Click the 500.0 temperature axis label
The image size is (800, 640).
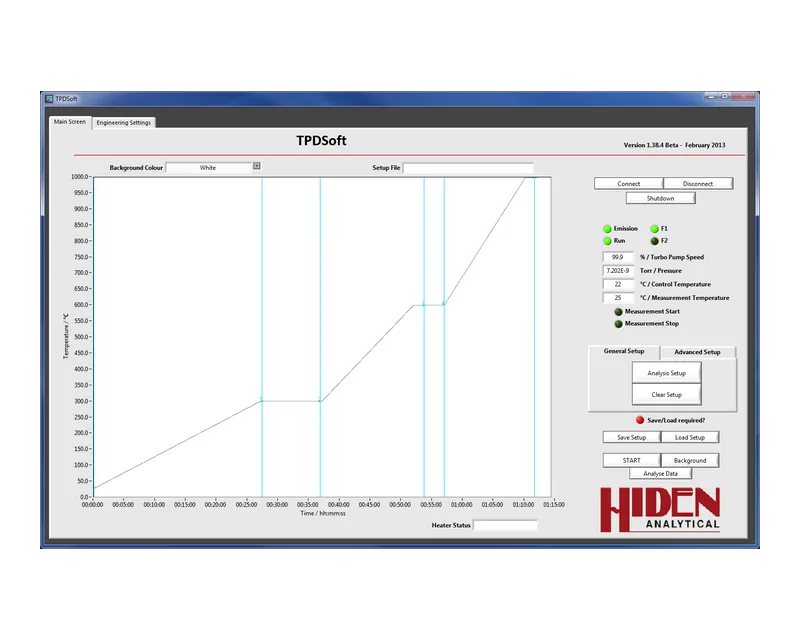coord(82,337)
